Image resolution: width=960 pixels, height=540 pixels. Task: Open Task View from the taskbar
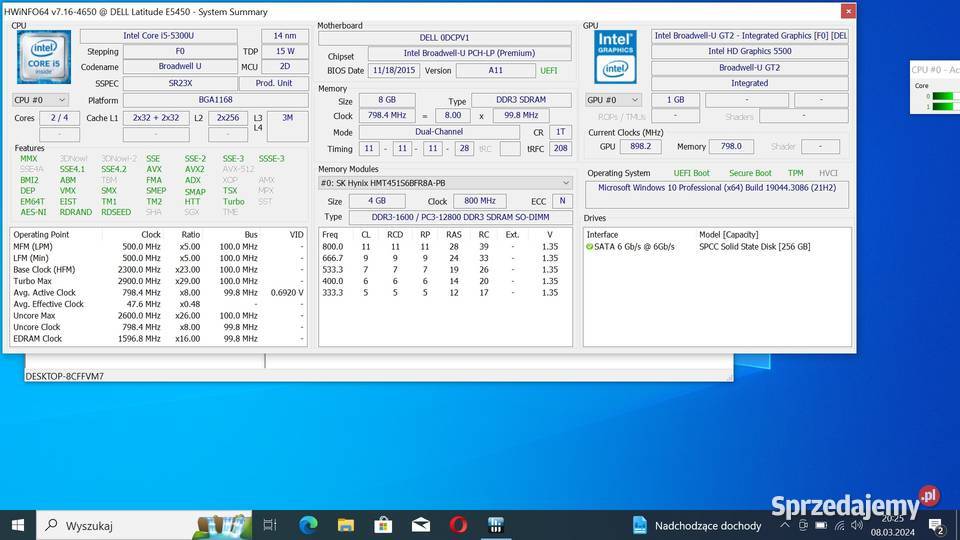270,525
